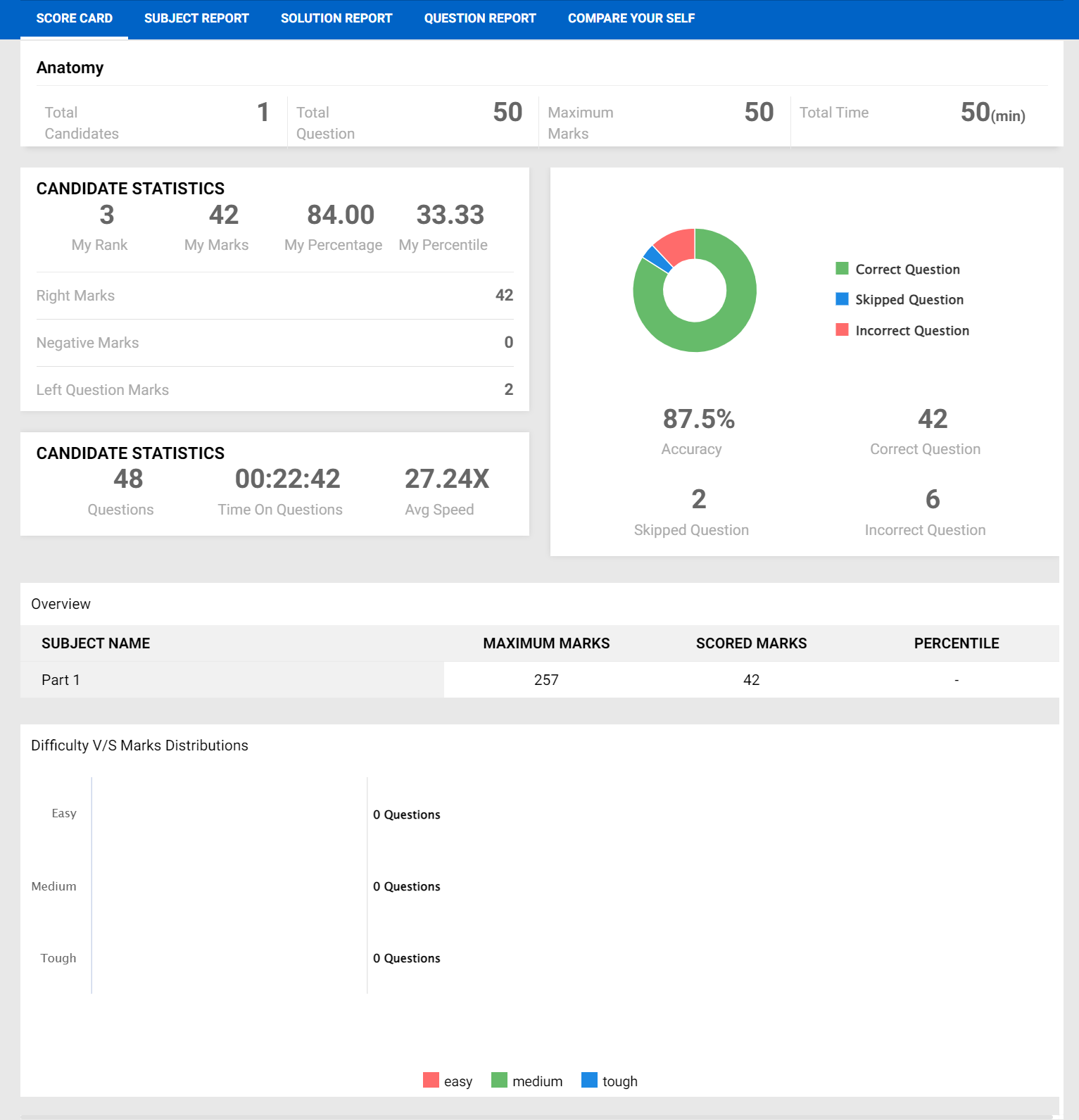Go to the Question Report tab

pyautogui.click(x=480, y=18)
